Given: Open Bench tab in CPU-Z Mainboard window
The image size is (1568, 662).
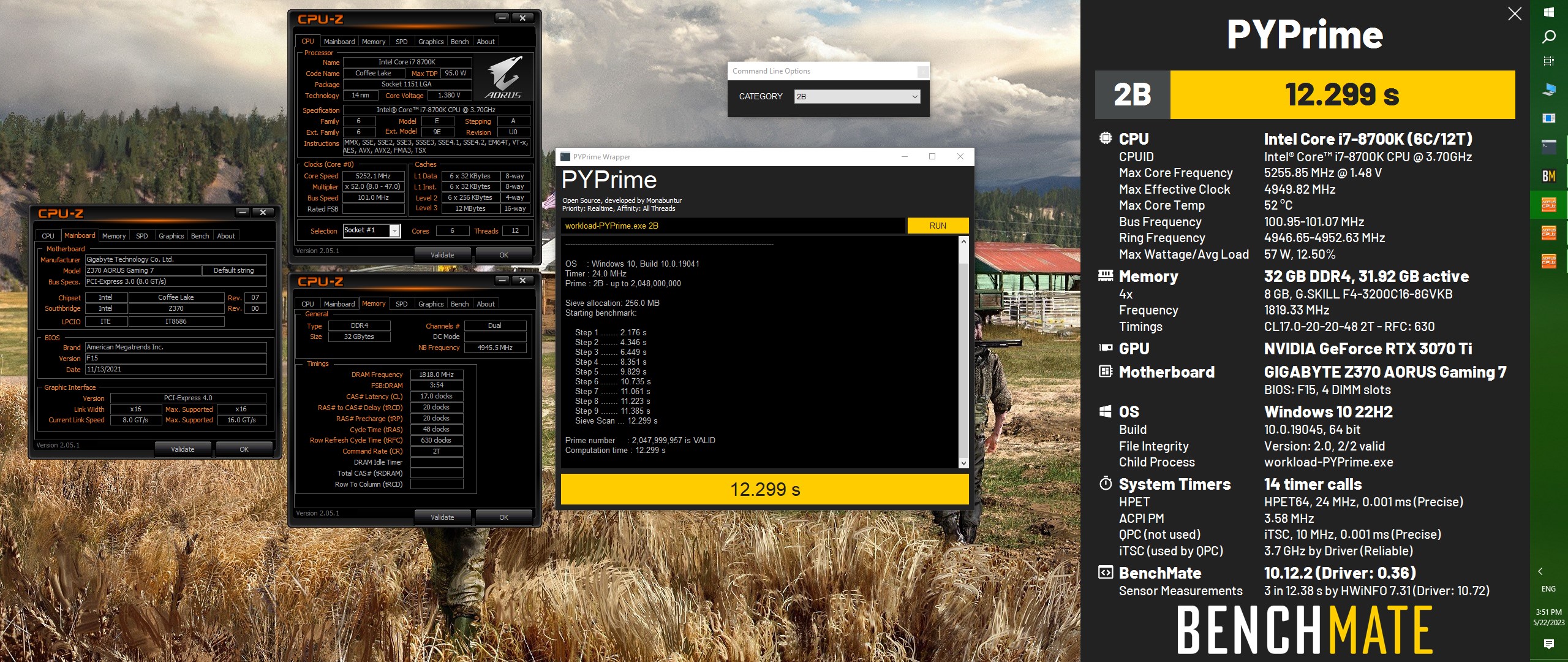Looking at the screenshot, I should click(x=200, y=236).
